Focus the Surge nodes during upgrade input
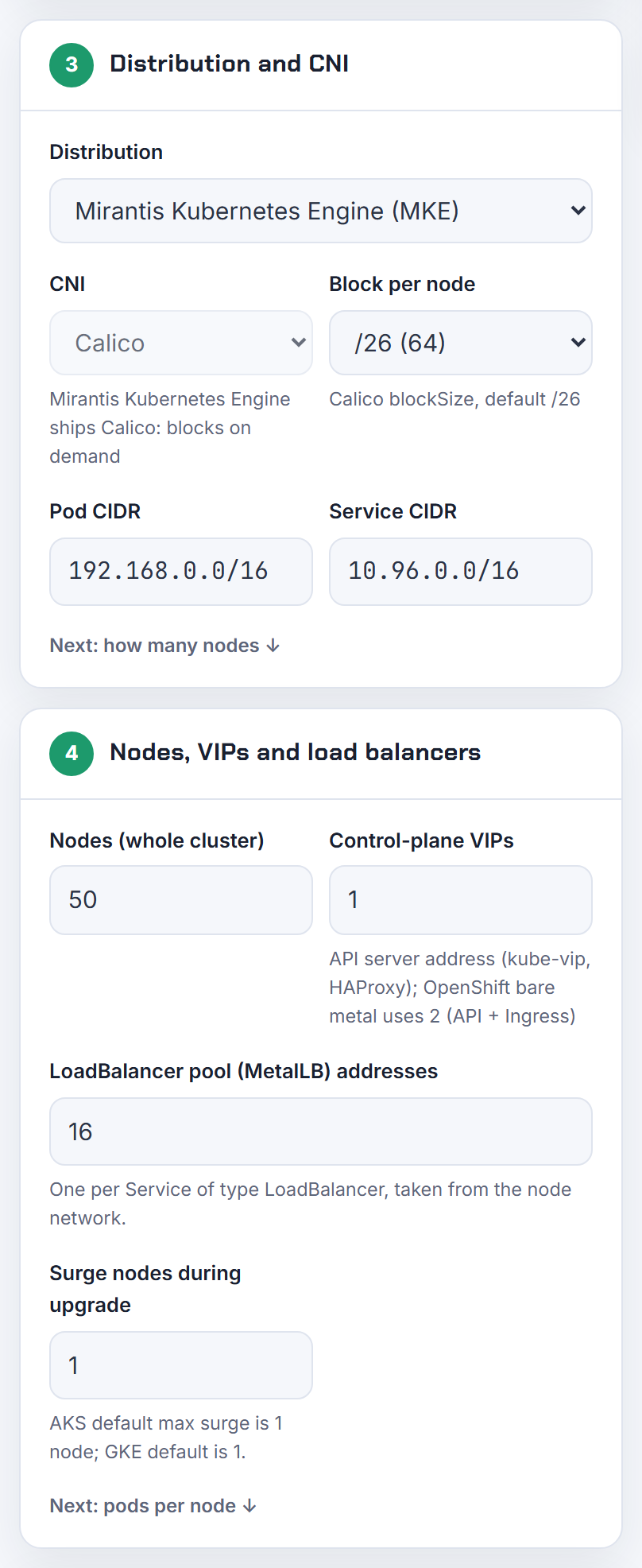This screenshot has width=642, height=1568. coord(181,1365)
